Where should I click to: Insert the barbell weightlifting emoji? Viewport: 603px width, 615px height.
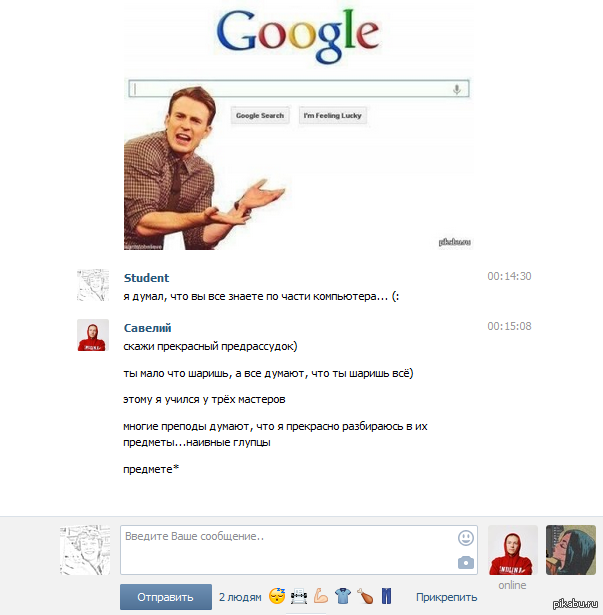tap(299, 597)
